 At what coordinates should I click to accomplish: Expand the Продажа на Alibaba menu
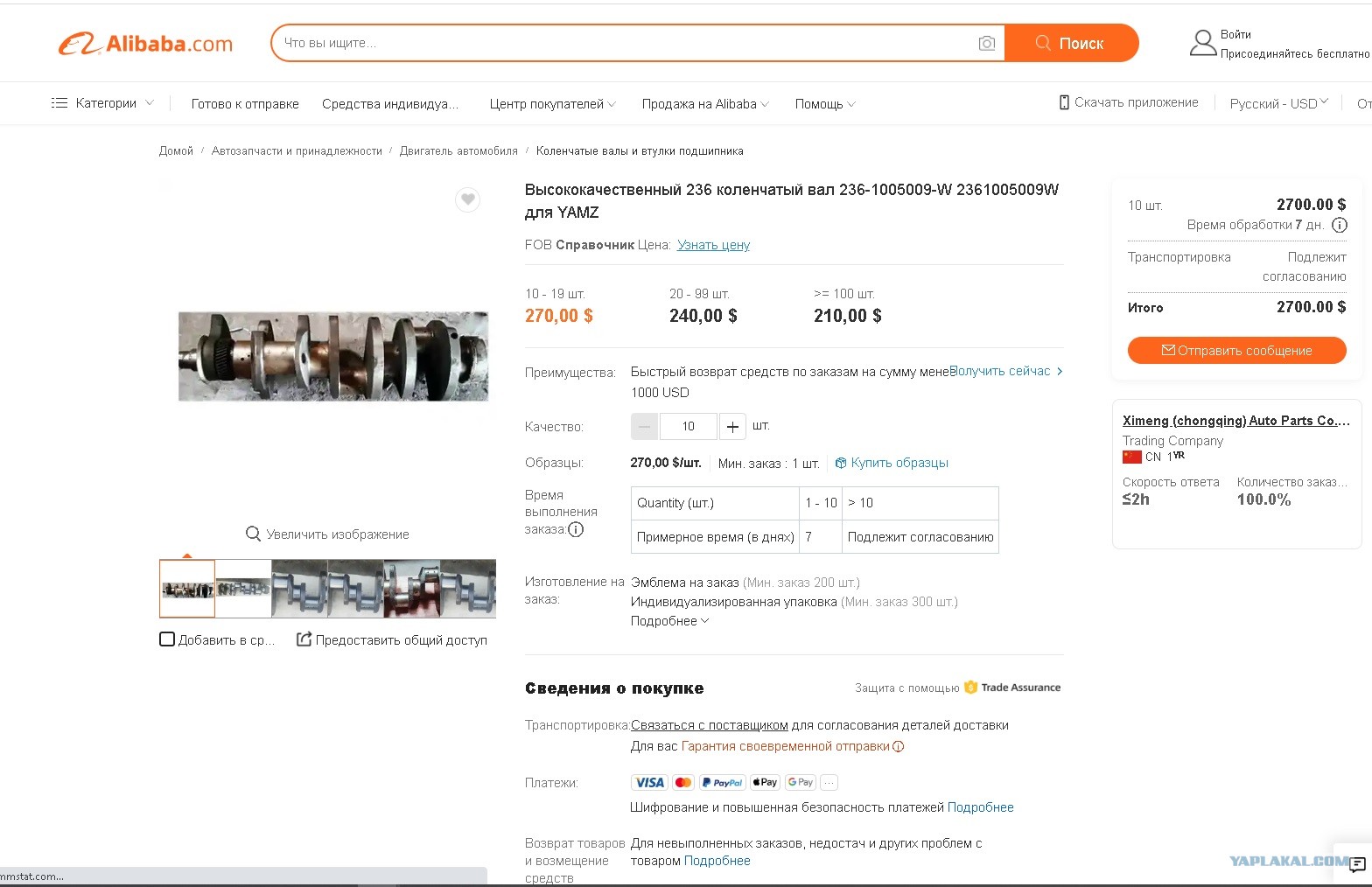[x=705, y=104]
